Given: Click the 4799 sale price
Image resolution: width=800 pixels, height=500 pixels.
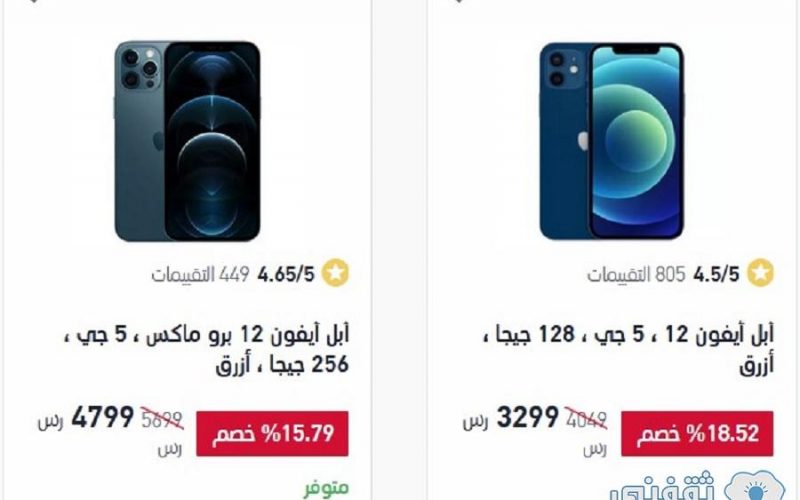Looking at the screenshot, I should pos(103,417).
